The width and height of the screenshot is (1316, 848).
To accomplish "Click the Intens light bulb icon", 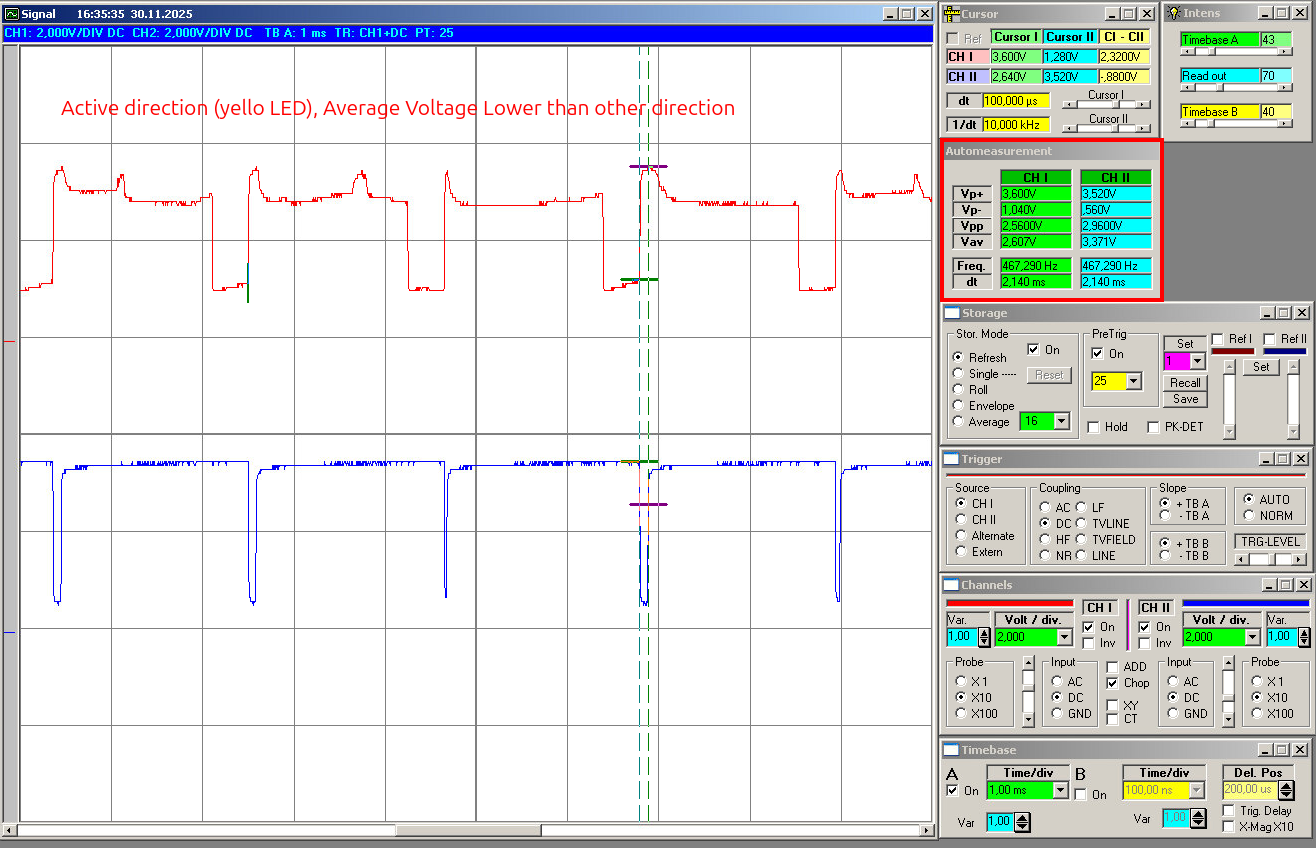I will coord(1173,14).
